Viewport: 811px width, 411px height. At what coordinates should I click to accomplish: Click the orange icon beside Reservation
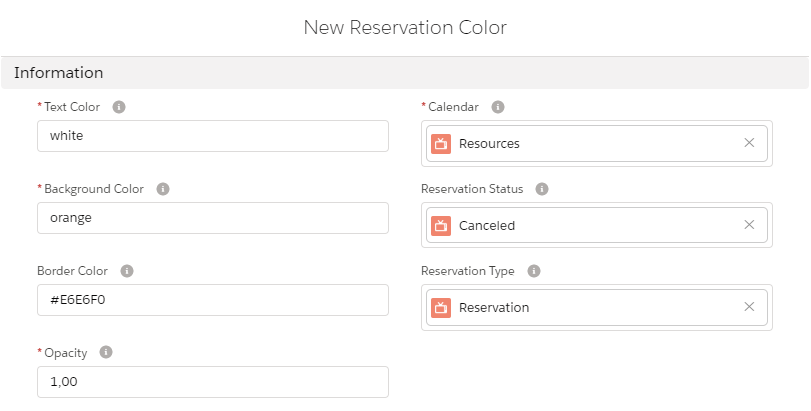(x=441, y=307)
